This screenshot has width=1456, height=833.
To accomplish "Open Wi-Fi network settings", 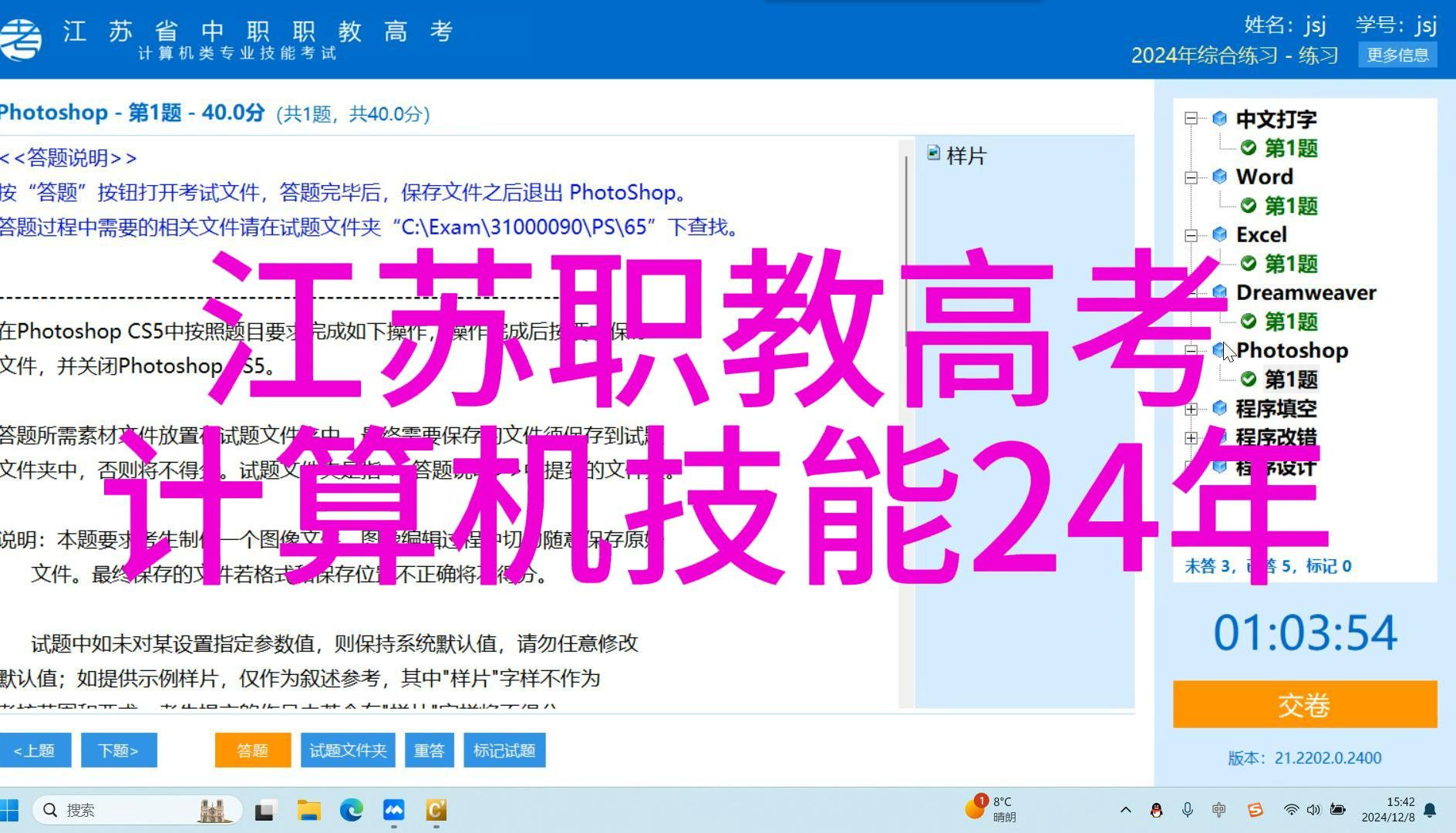I will 1291,810.
